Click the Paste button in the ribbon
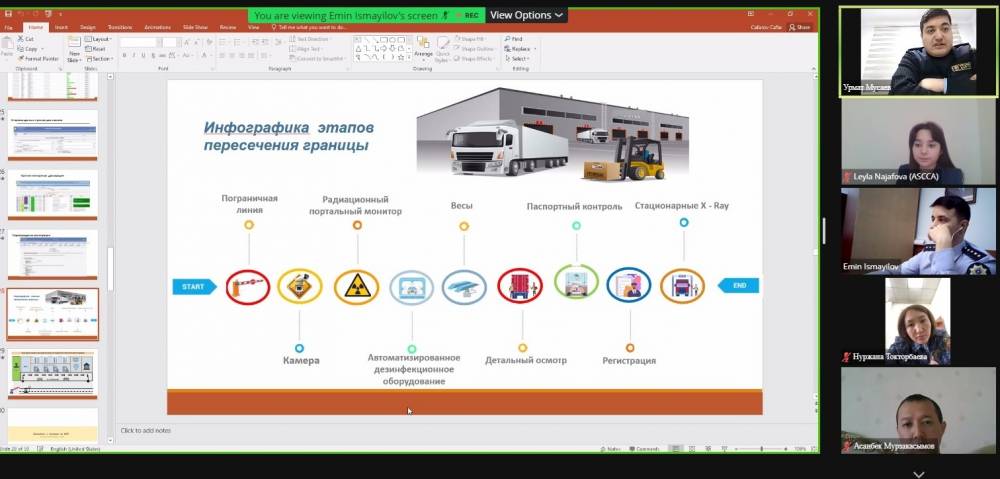The width and height of the screenshot is (1000, 479). click(7, 47)
